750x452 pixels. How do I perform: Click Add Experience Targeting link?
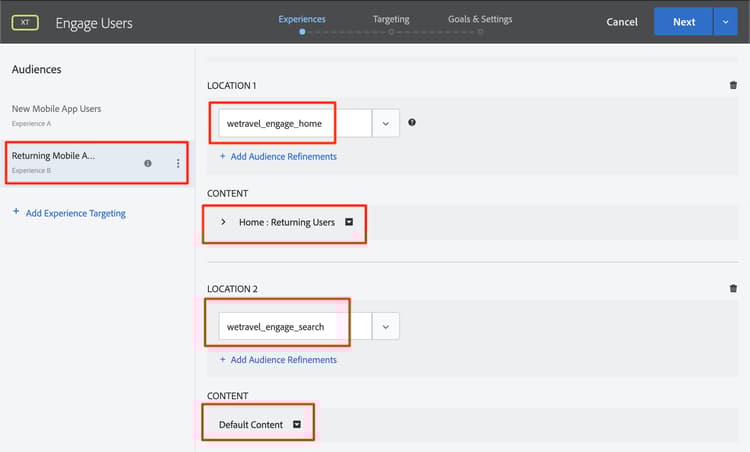76,213
